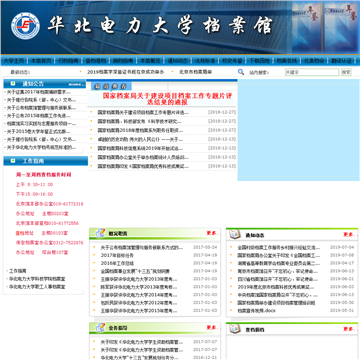Open notice 关于公布2015年档案工作先进...
360x360 pixels.
pos(38,116)
